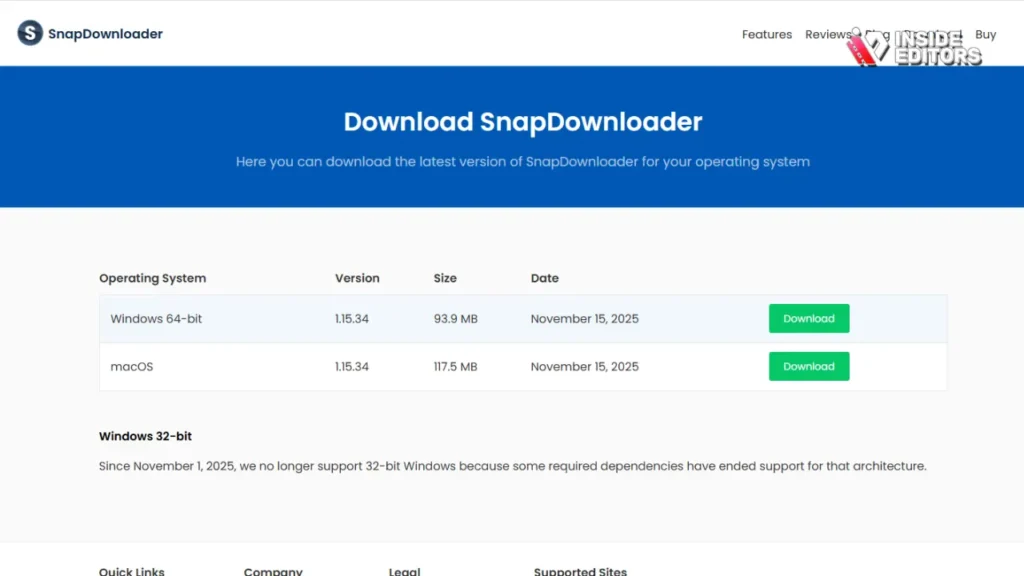
Task: Go to the Reviews page
Action: [x=828, y=35]
